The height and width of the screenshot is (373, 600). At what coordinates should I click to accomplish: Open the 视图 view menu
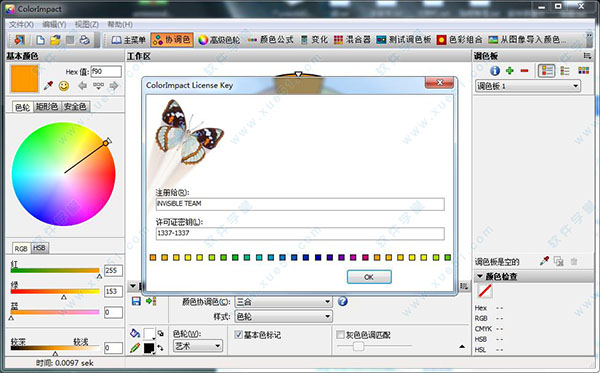click(x=87, y=24)
